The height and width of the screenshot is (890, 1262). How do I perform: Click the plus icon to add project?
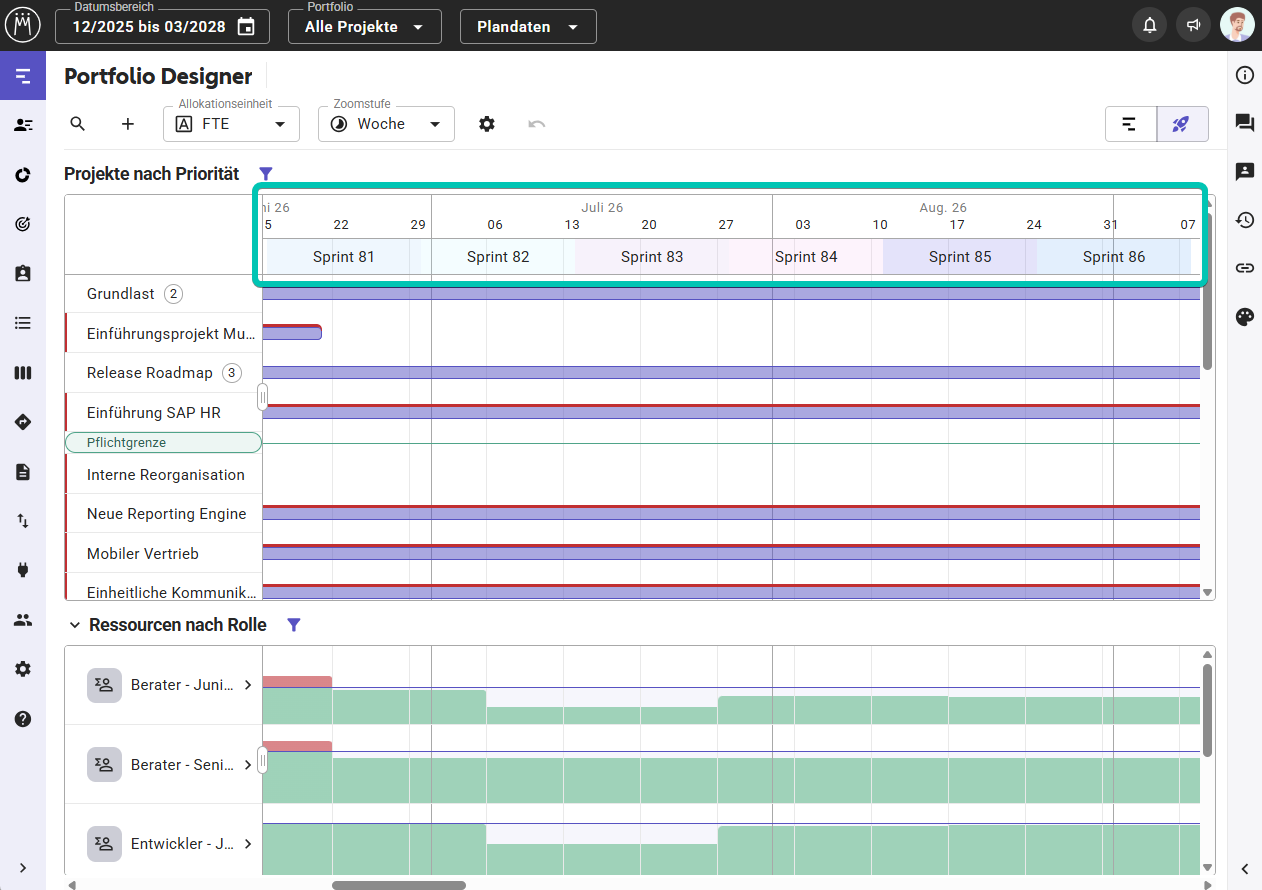(128, 124)
